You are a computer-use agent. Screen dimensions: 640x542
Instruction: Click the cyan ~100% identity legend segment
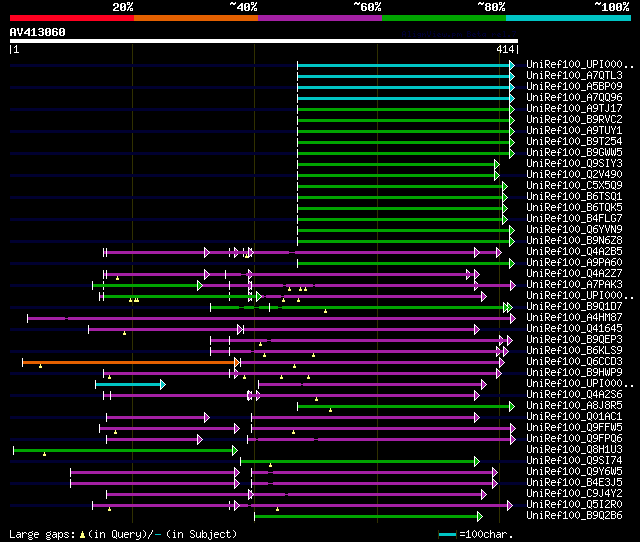[569, 18]
